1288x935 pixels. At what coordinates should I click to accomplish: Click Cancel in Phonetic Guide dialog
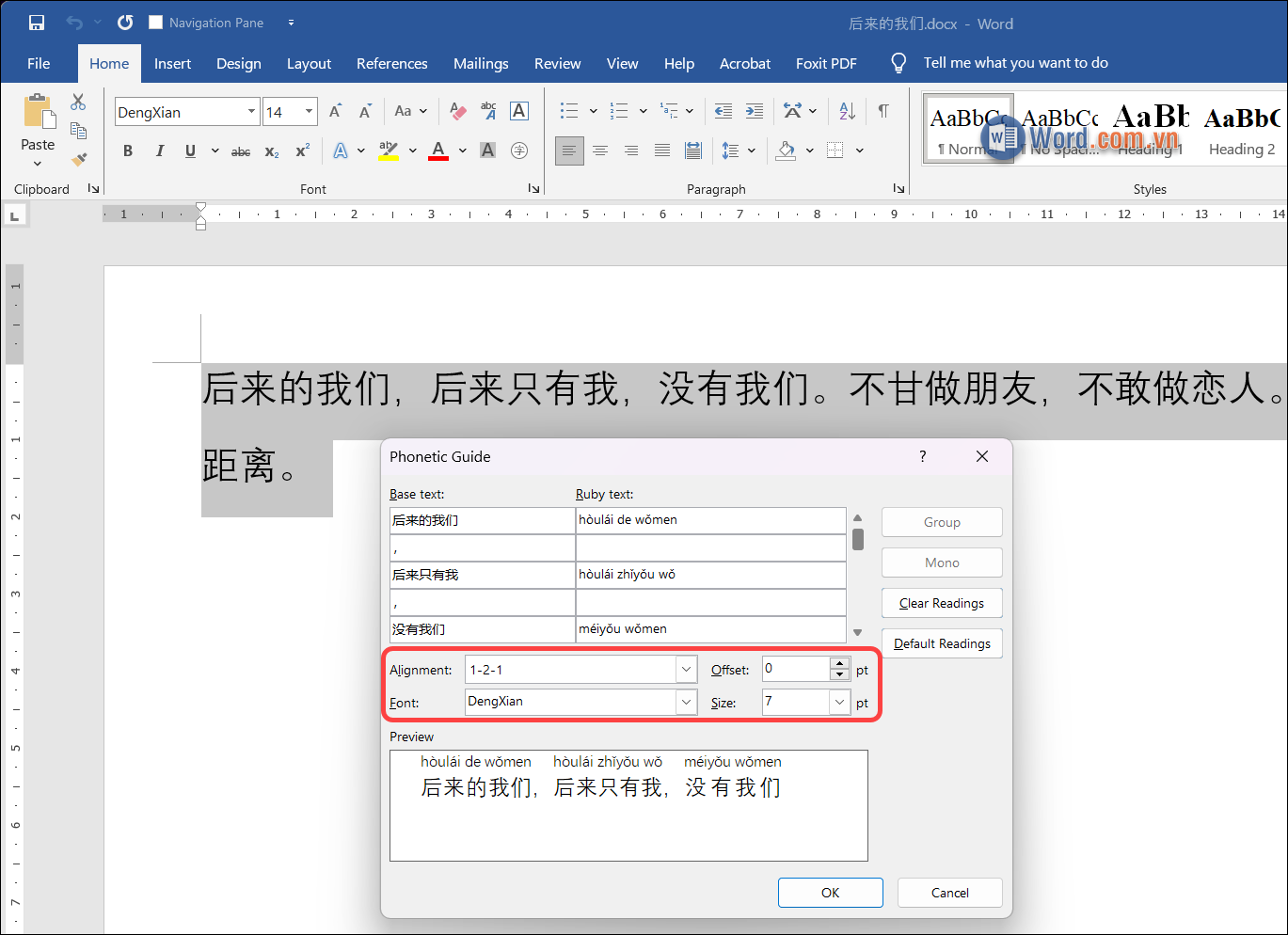click(x=949, y=893)
